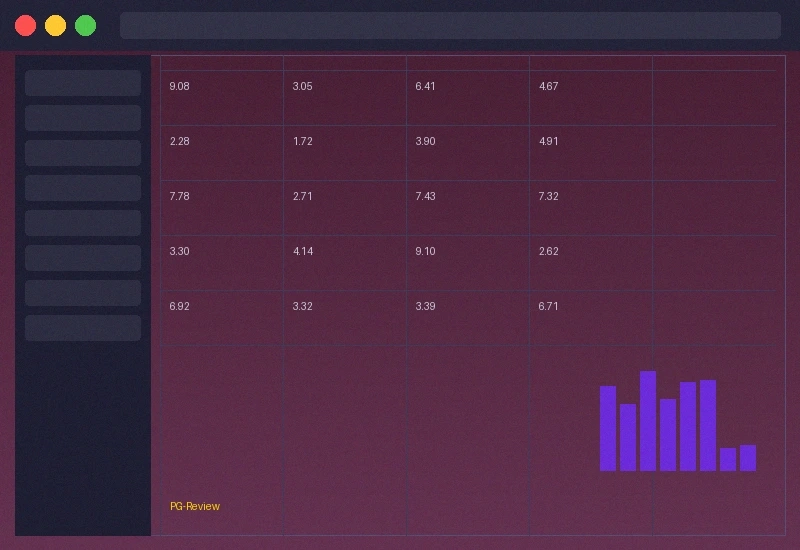Click the cell reading 3.39
Screen dimensions: 800x550
pyautogui.click(x=426, y=307)
